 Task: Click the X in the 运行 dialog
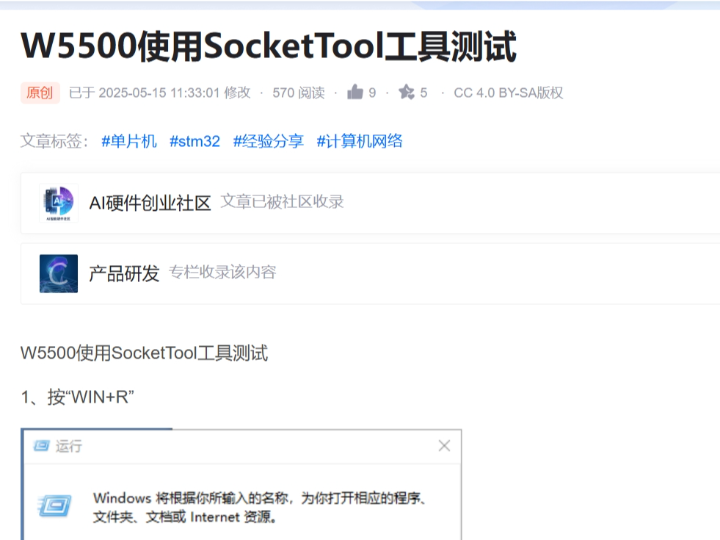coord(444,446)
